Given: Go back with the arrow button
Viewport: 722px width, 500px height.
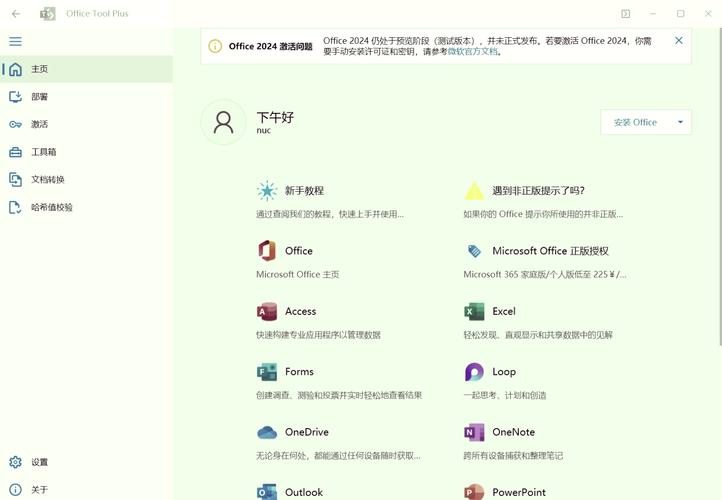Looking at the screenshot, I should [x=16, y=14].
